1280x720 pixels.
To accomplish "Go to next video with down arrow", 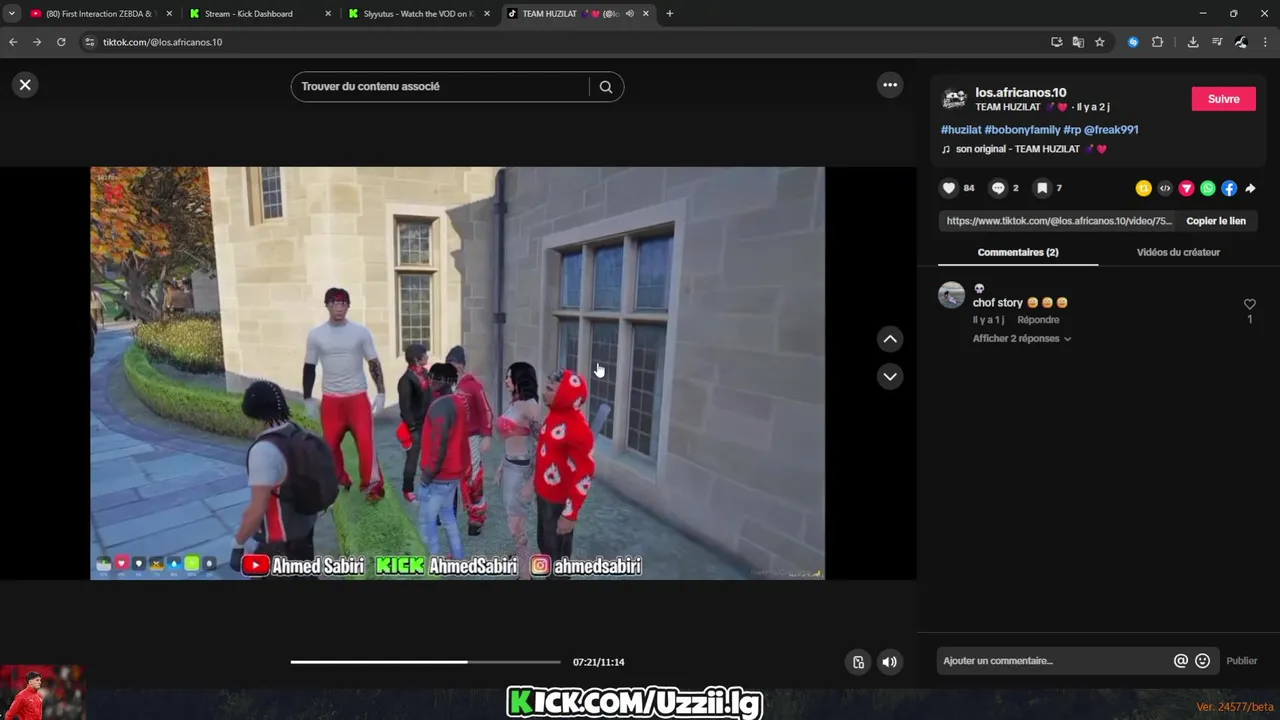I will tap(890, 376).
